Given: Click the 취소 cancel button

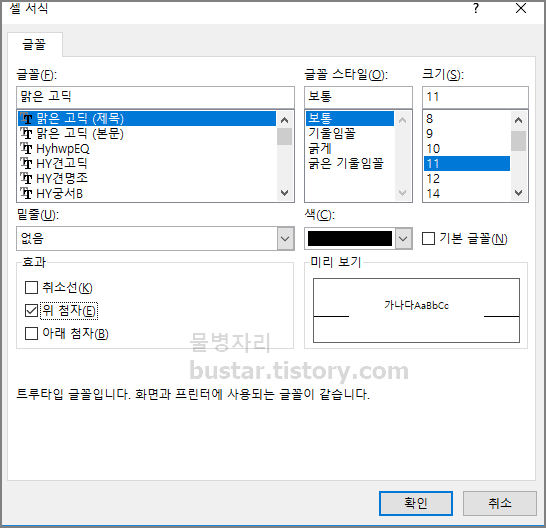Looking at the screenshot, I should coord(500,503).
